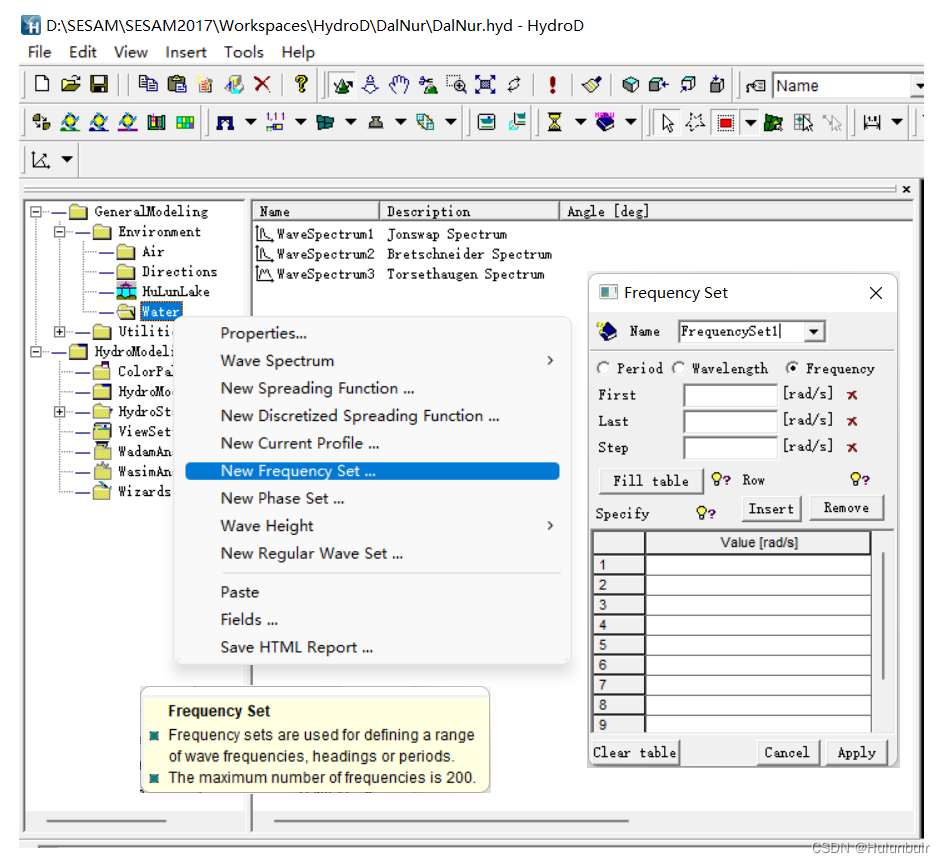This screenshot has width=945, height=863.
Task: Collapse the GeneralModeling tree node
Action: [36, 212]
